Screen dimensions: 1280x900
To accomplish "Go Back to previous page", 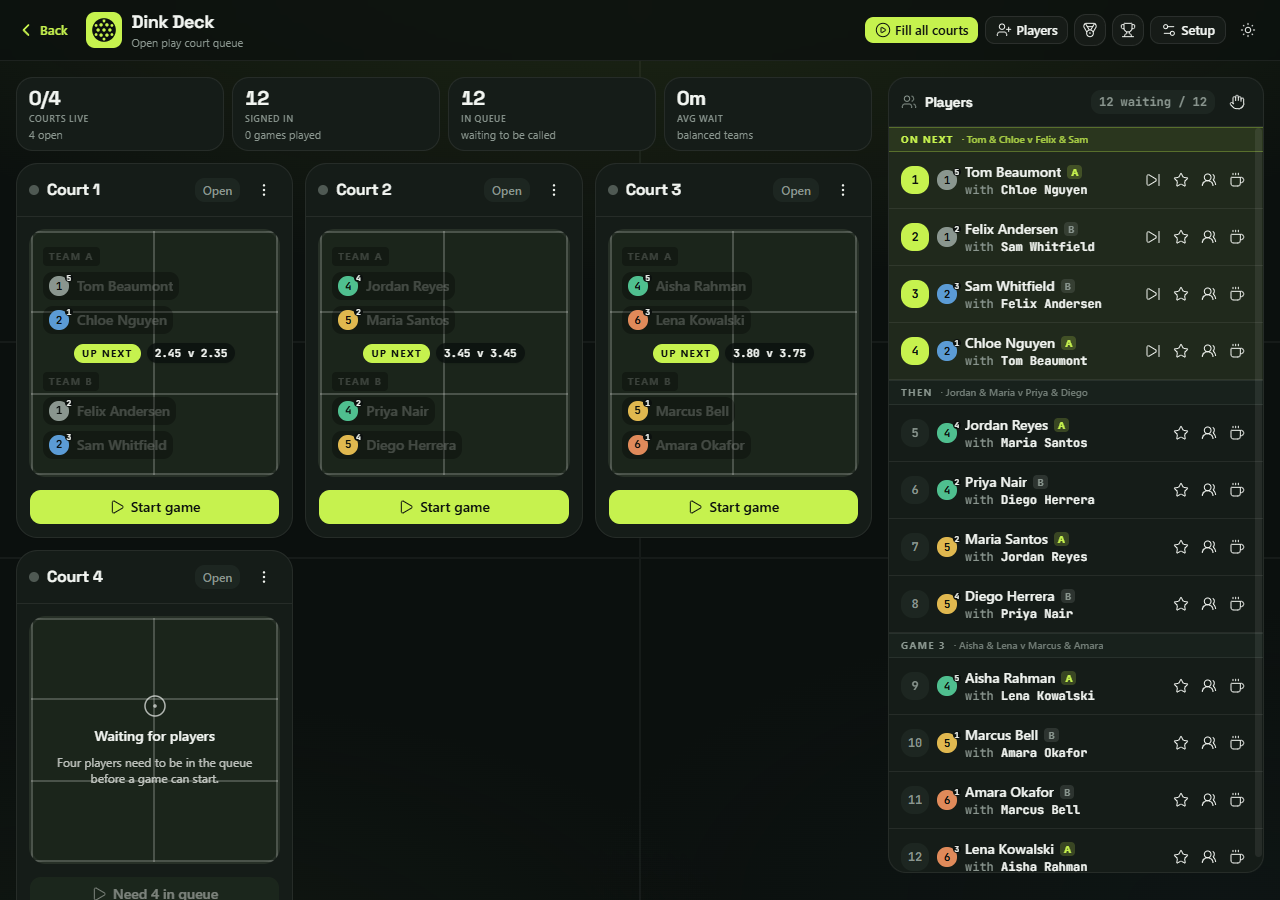I will click(45, 30).
